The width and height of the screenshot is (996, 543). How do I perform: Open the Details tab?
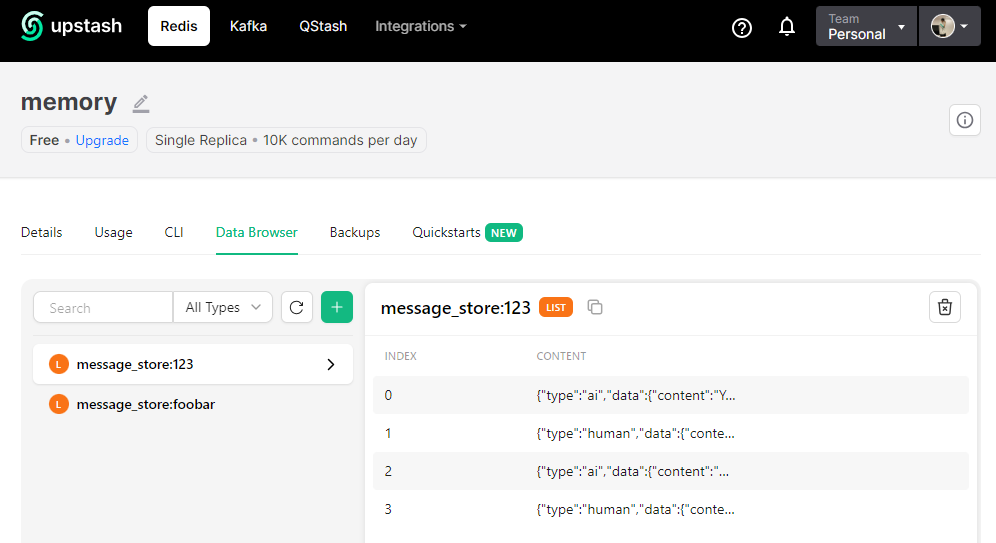41,232
